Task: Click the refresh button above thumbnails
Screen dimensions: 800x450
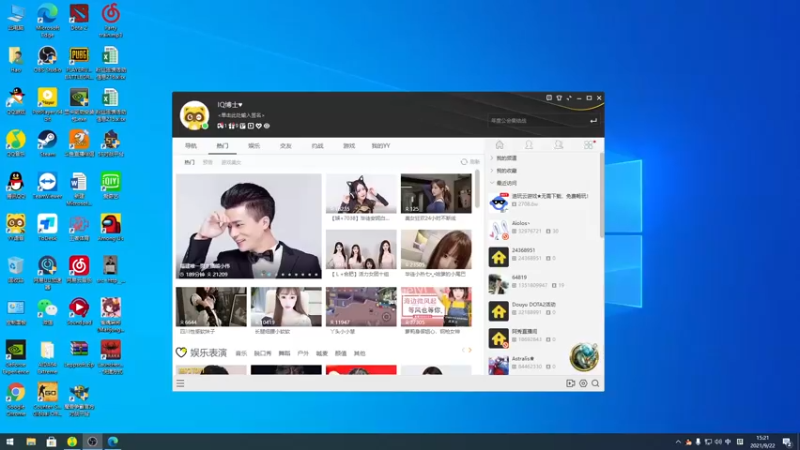Action: point(470,162)
